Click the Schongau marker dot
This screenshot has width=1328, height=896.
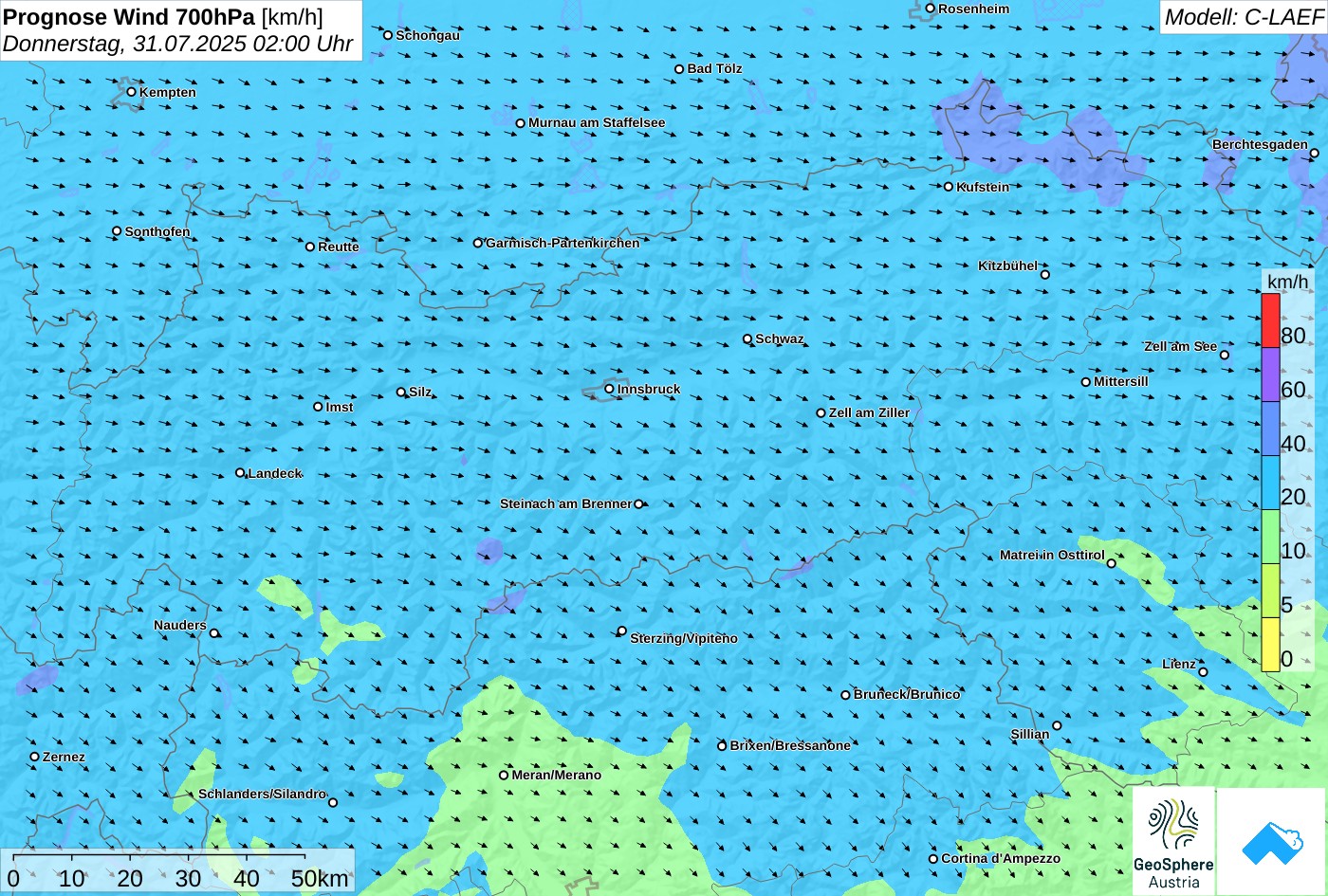pos(387,35)
